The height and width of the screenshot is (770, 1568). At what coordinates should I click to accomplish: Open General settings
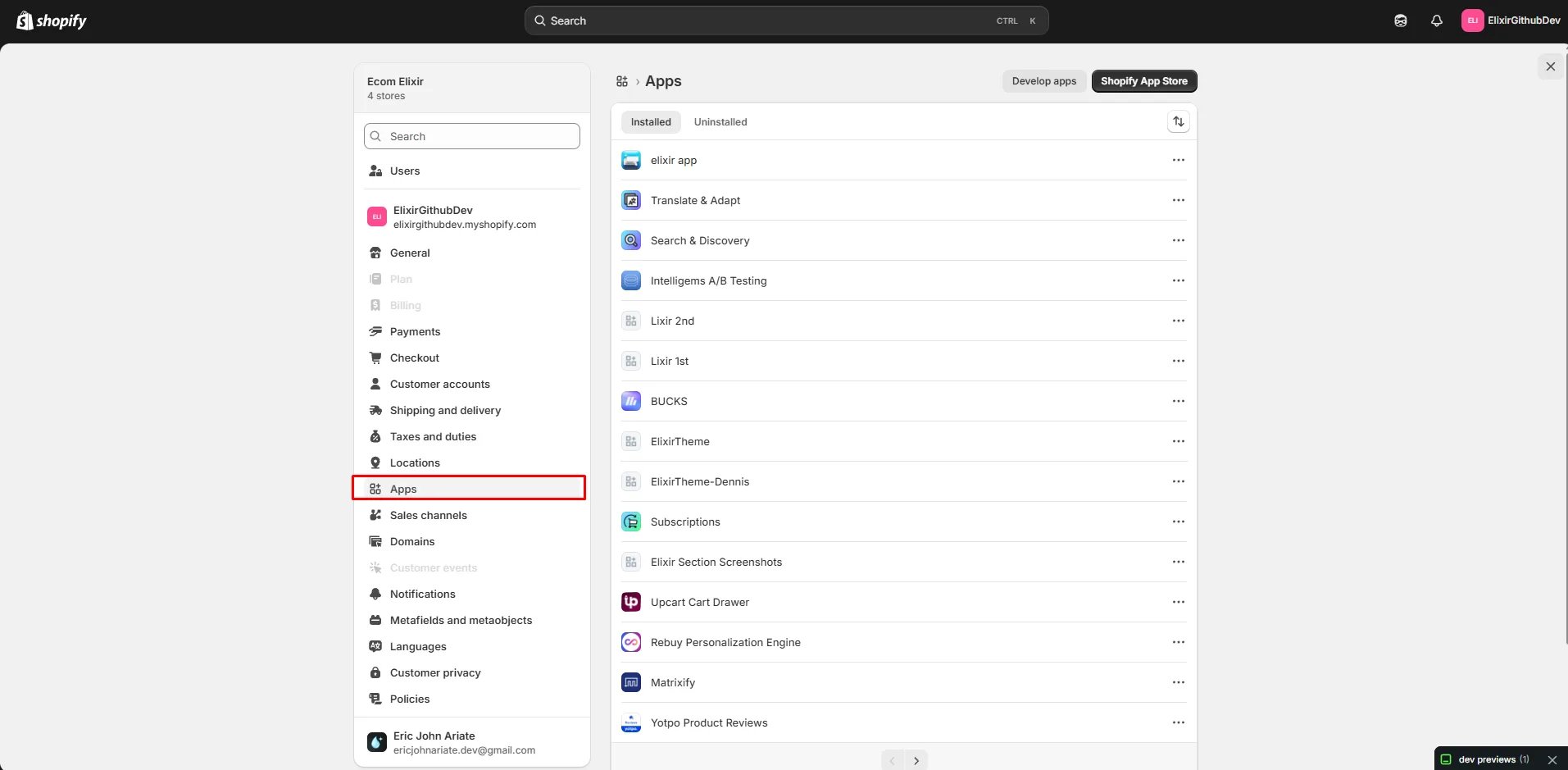[x=472, y=253]
